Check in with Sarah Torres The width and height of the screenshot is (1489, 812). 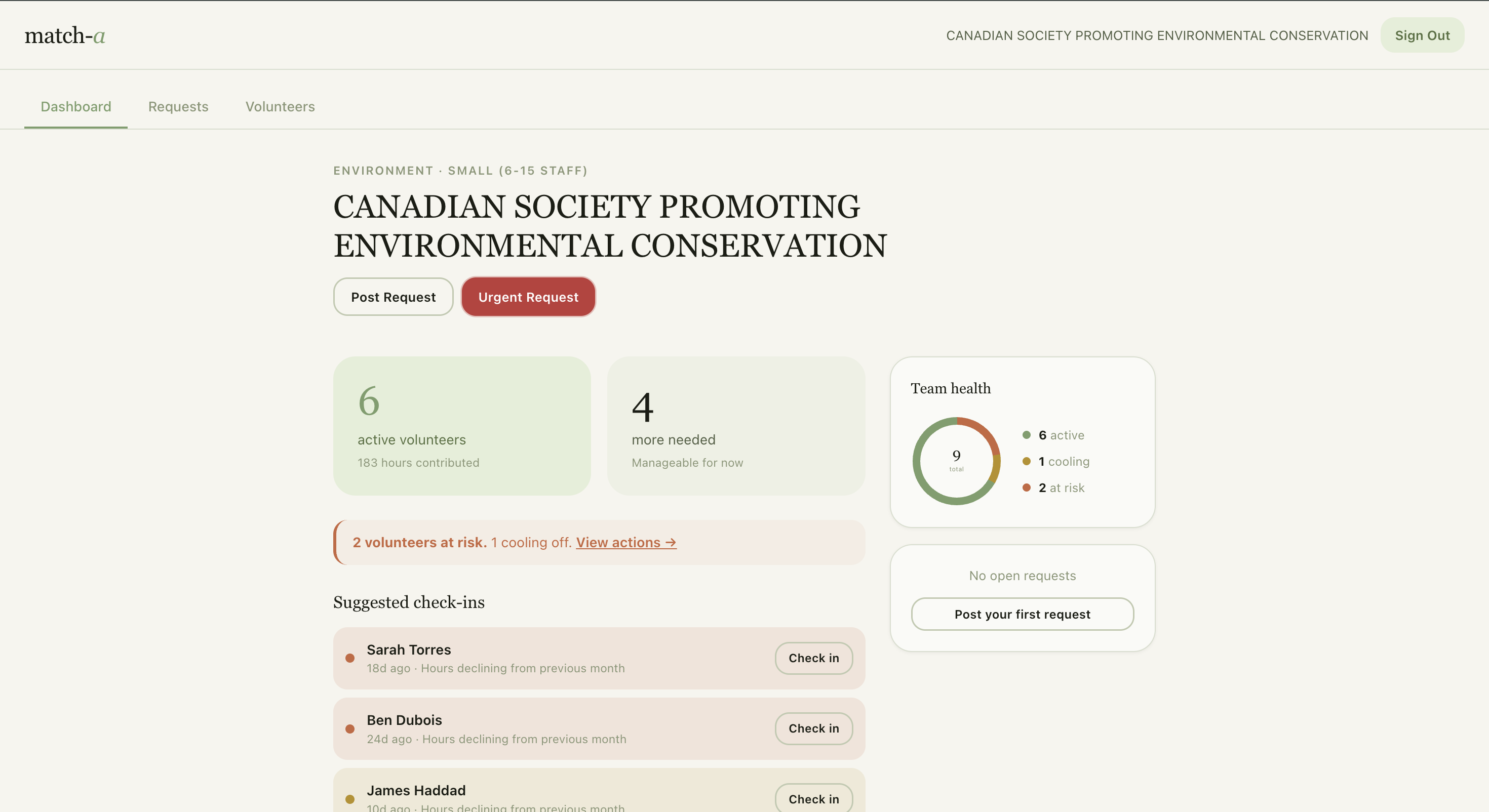813,658
